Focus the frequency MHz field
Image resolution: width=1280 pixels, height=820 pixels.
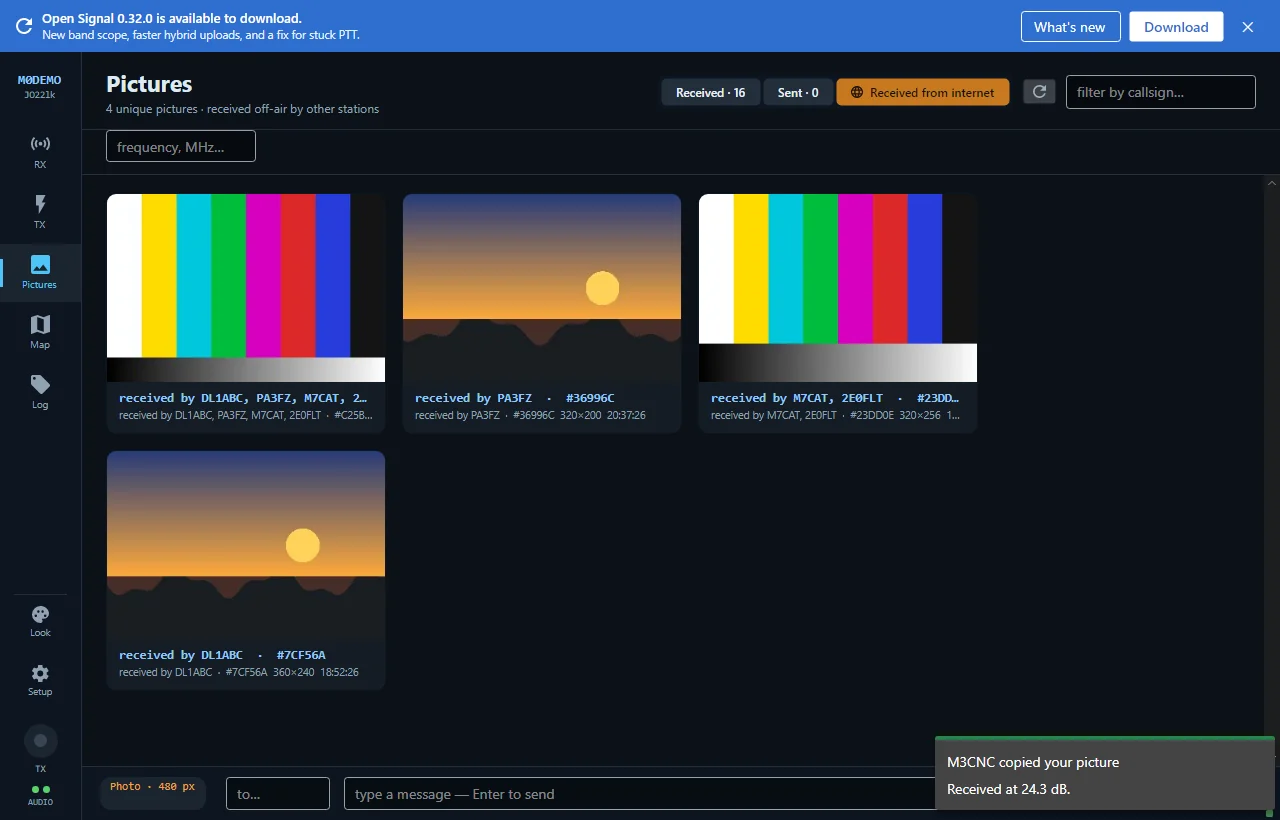coord(181,146)
